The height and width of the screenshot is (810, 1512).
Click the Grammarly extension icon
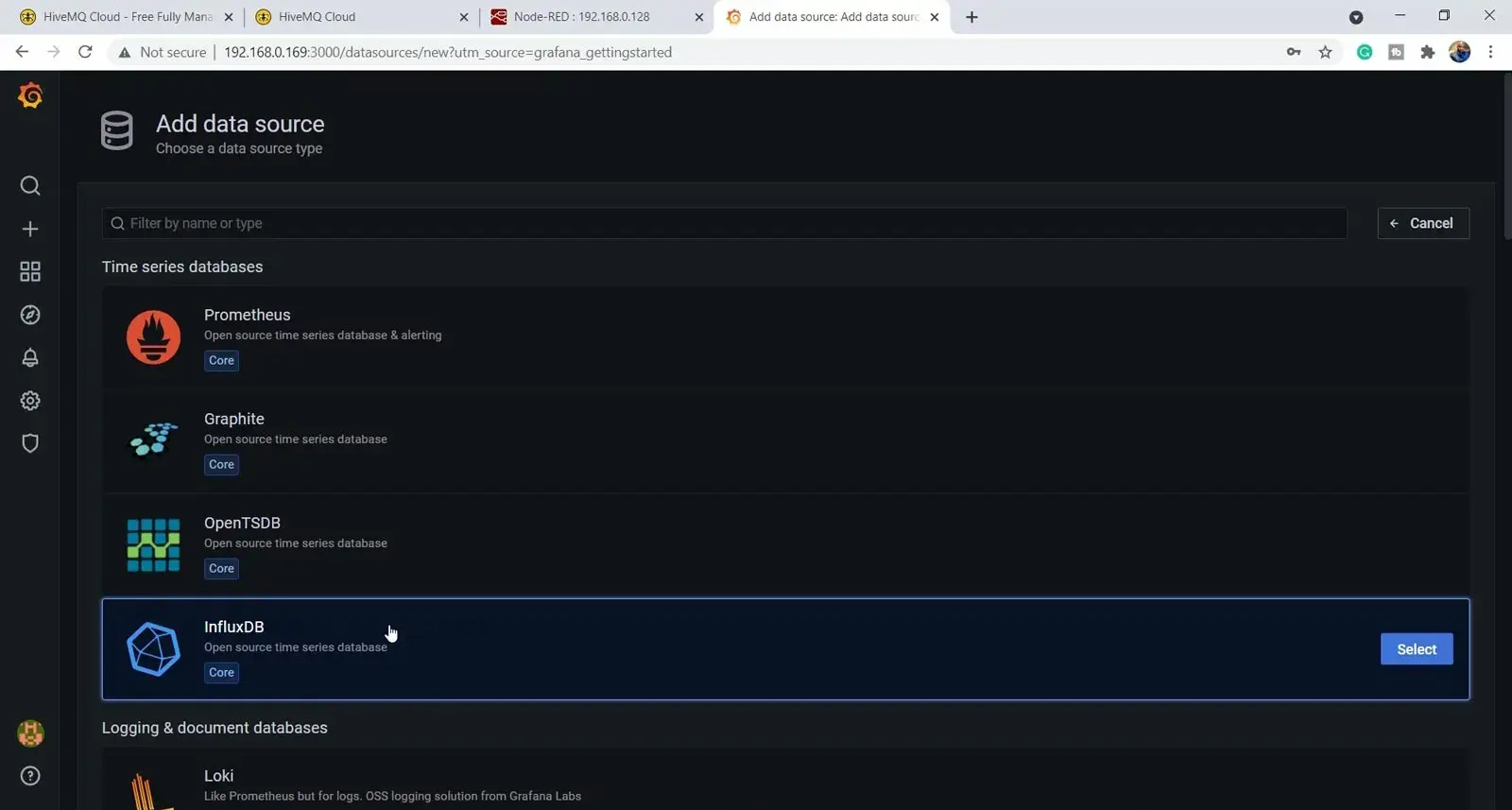coord(1365,52)
